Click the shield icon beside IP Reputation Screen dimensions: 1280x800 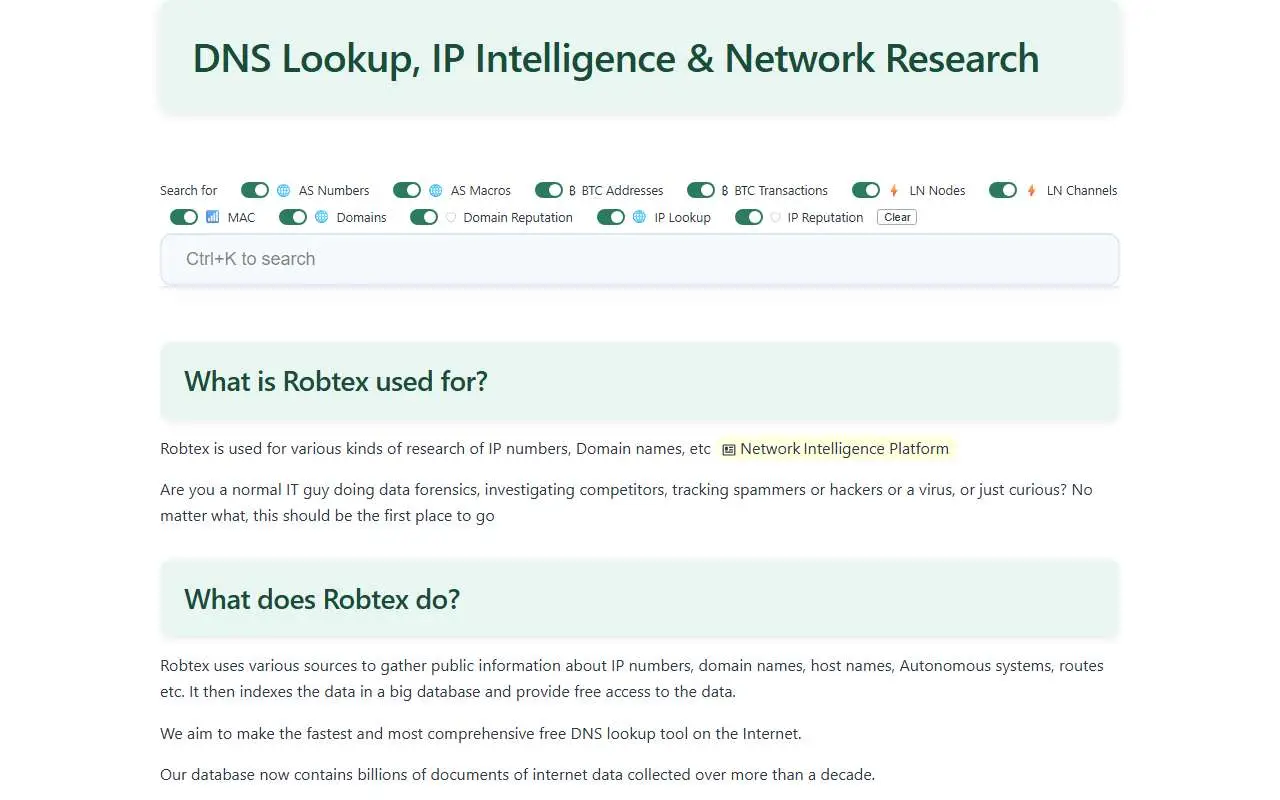(x=775, y=217)
